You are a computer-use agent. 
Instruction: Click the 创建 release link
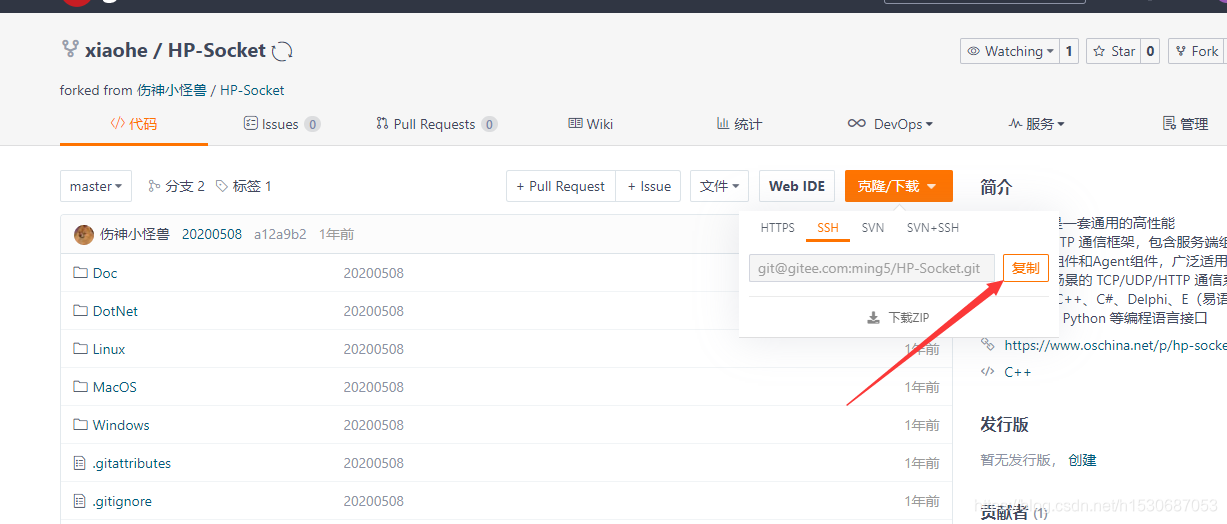[x=1082, y=460]
